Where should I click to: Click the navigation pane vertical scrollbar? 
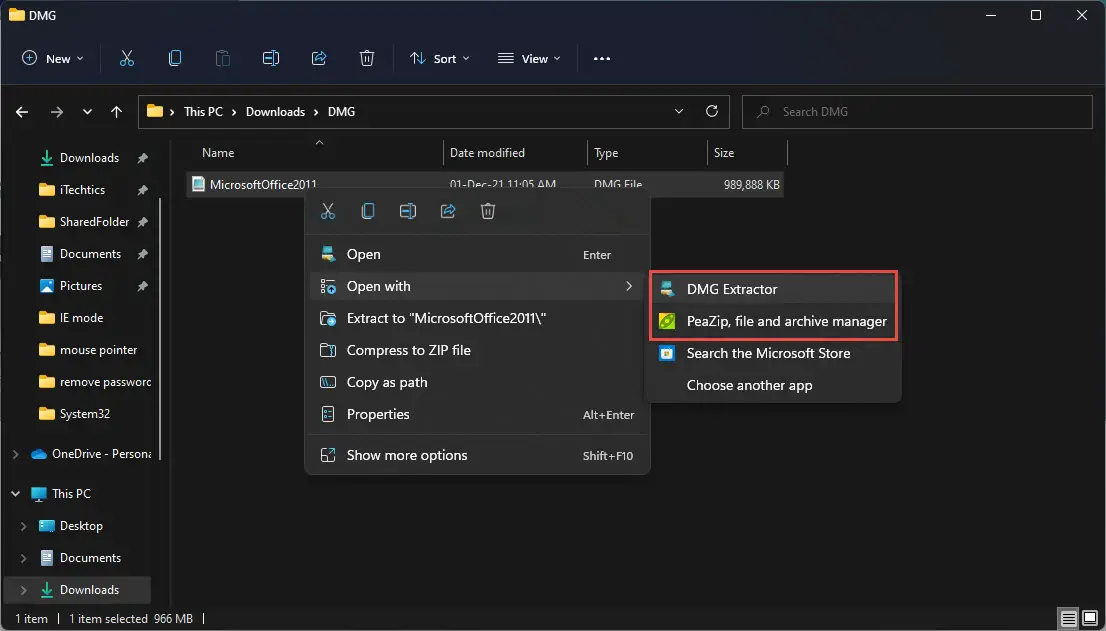tap(160, 328)
